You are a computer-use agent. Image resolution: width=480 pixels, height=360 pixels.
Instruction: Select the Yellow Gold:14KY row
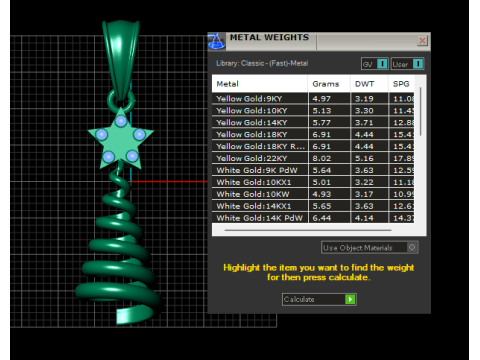point(313,123)
